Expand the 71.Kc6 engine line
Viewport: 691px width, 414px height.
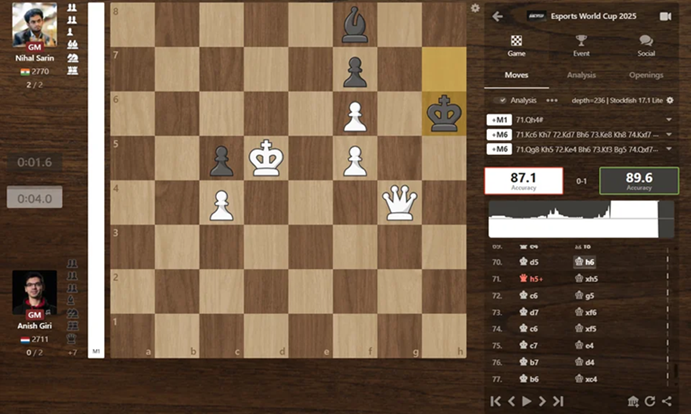click(667, 134)
